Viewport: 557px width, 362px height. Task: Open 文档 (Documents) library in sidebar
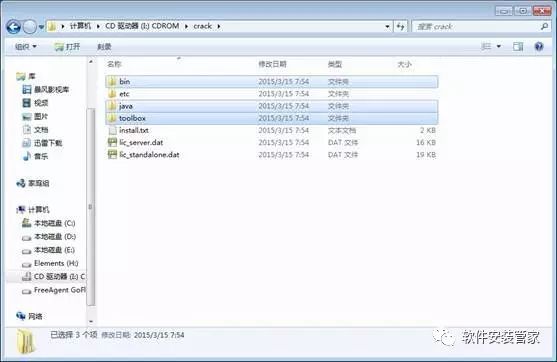(x=35, y=130)
